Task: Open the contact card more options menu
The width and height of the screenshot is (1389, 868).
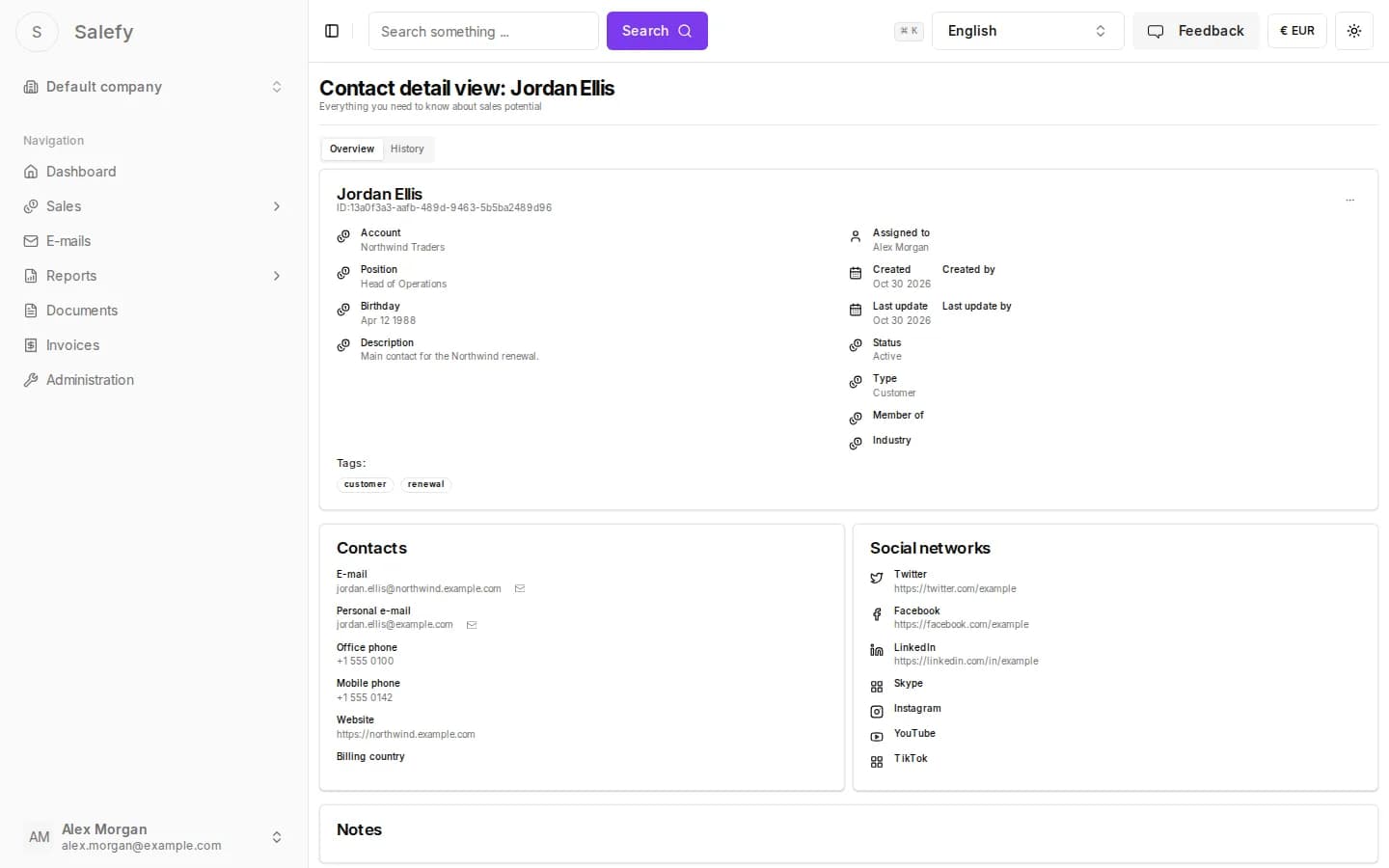Action: 1349,201
